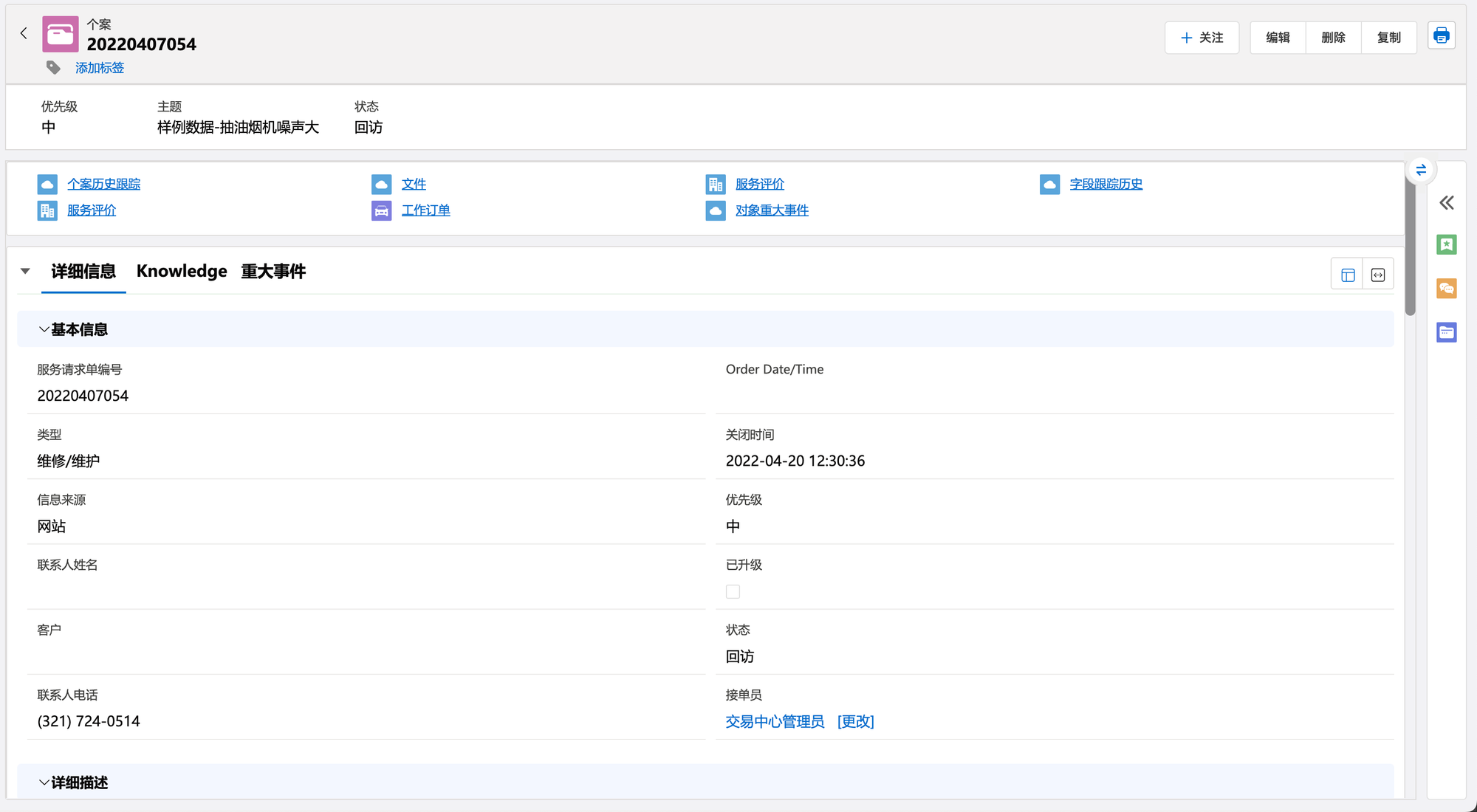Collapse the 详细描述 section
Screen dimensions: 1477x812
pos(44,782)
